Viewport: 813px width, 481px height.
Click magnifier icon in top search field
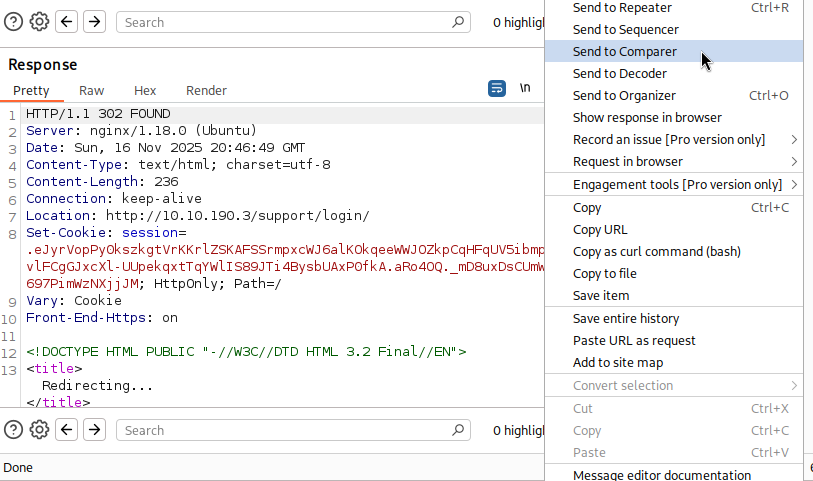[458, 22]
